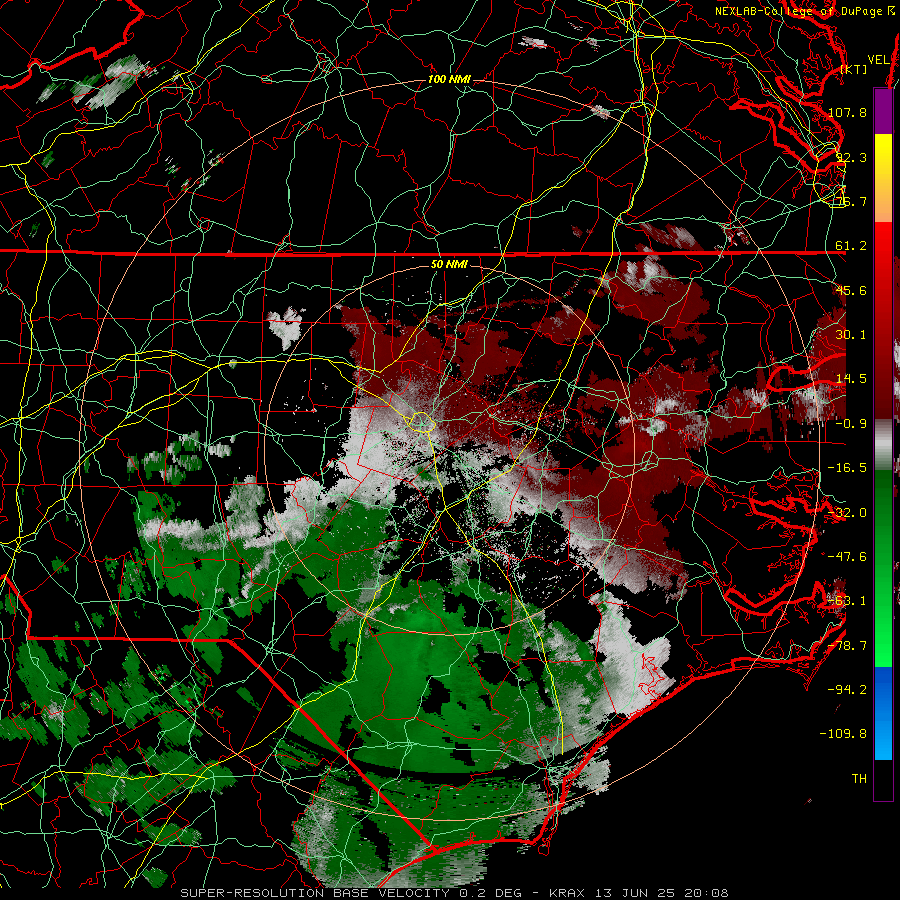The width and height of the screenshot is (900, 900).
Task: Click the 30.1 velocity scale value
Action: (851, 335)
